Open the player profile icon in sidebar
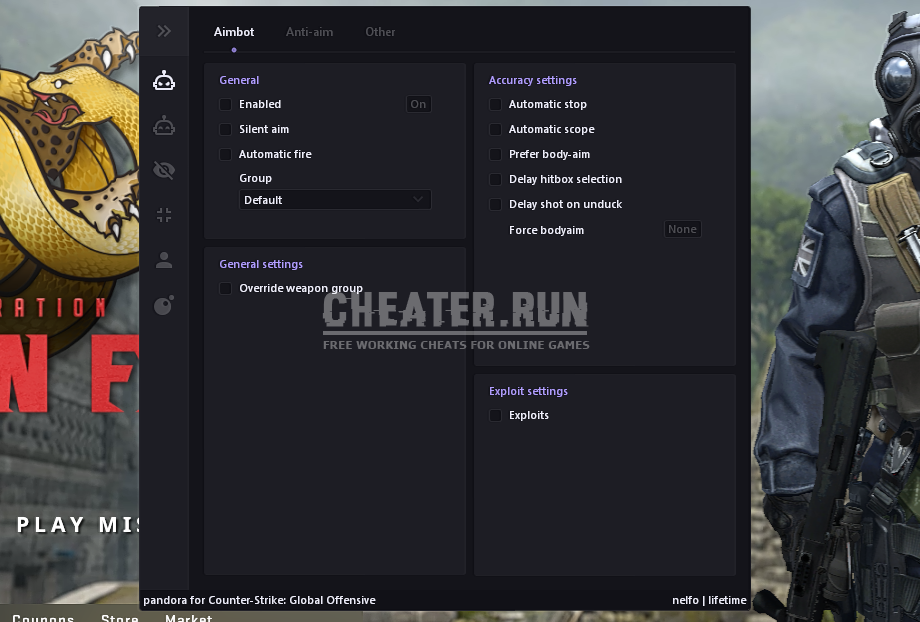The height and width of the screenshot is (622, 920). pos(164,260)
